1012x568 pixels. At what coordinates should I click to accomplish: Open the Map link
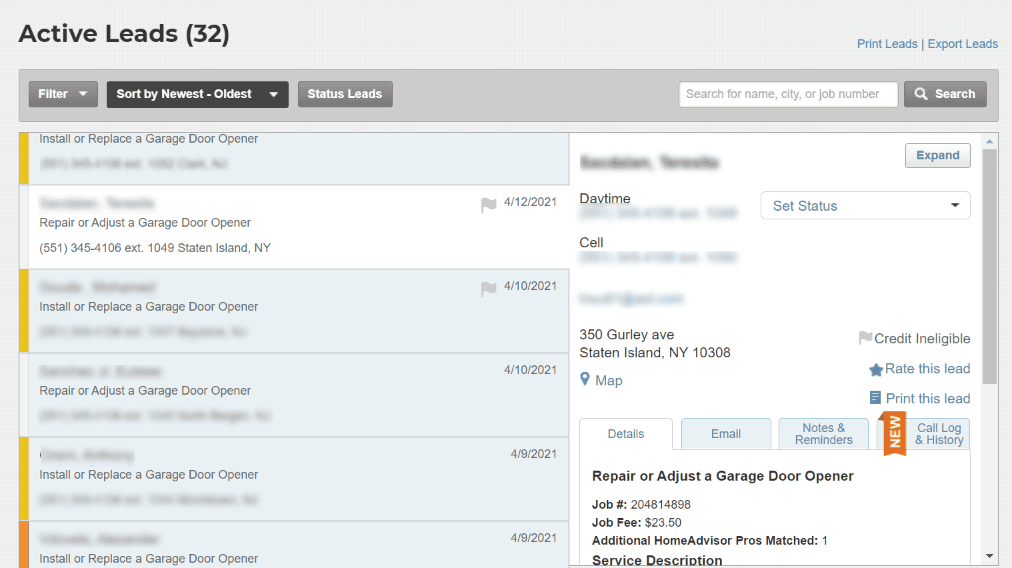[x=609, y=381]
